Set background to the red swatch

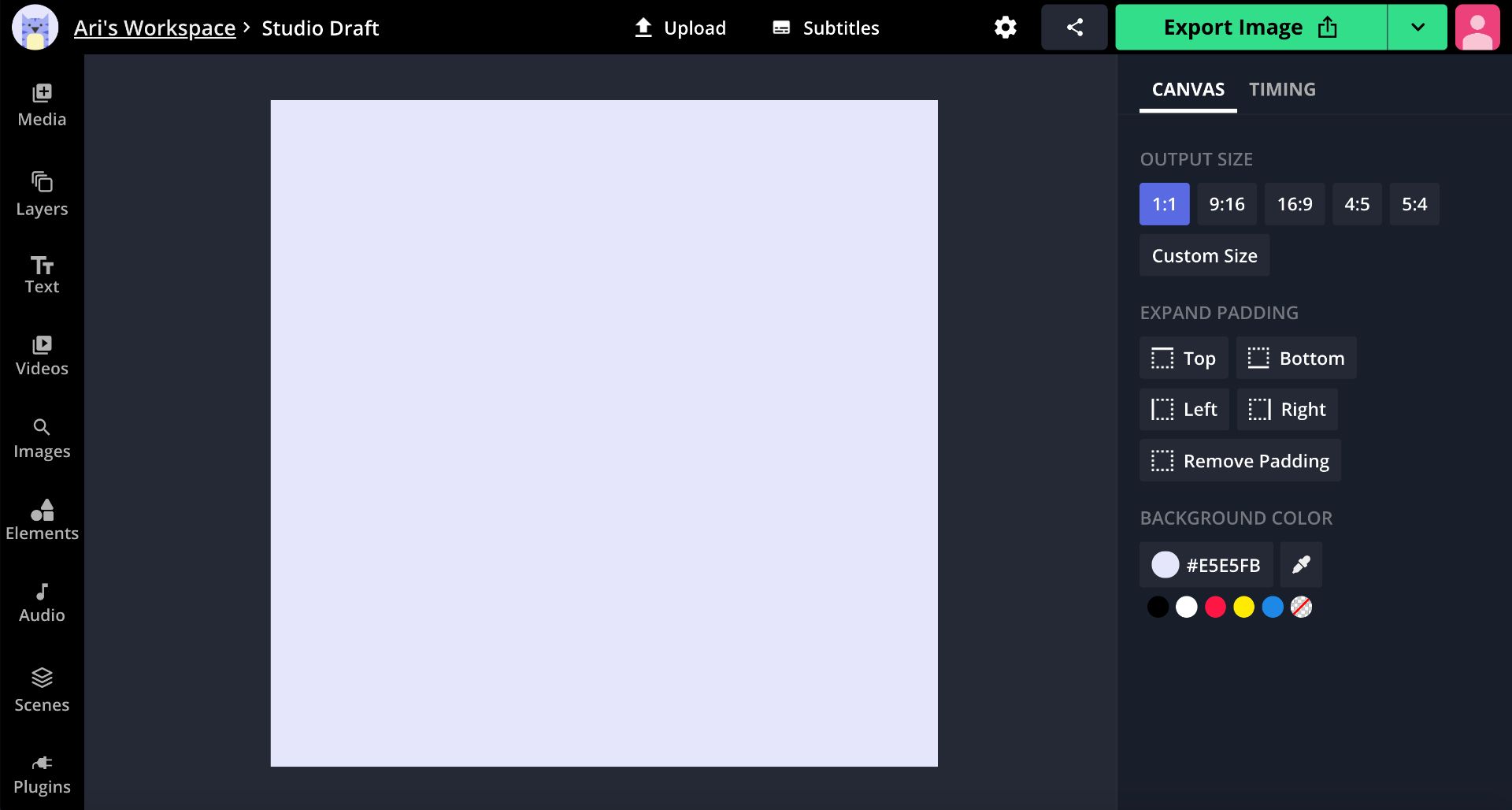(1215, 607)
